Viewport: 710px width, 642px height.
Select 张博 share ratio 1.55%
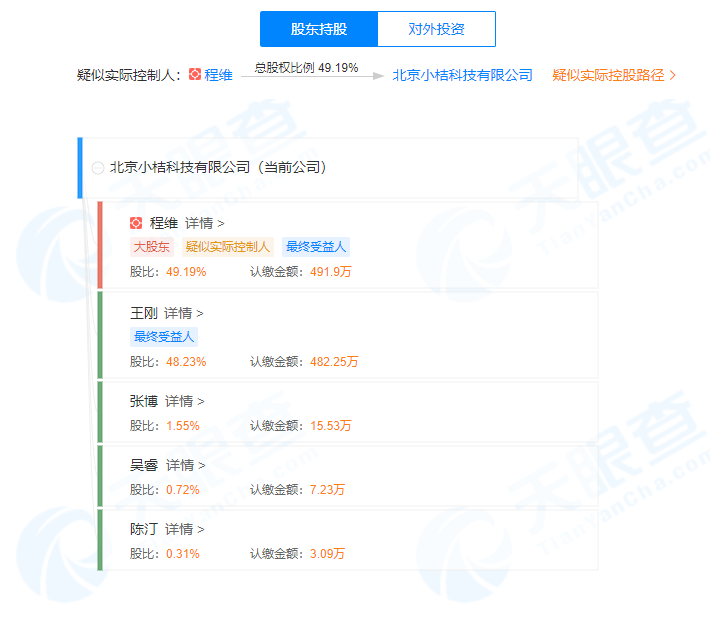tap(183, 426)
